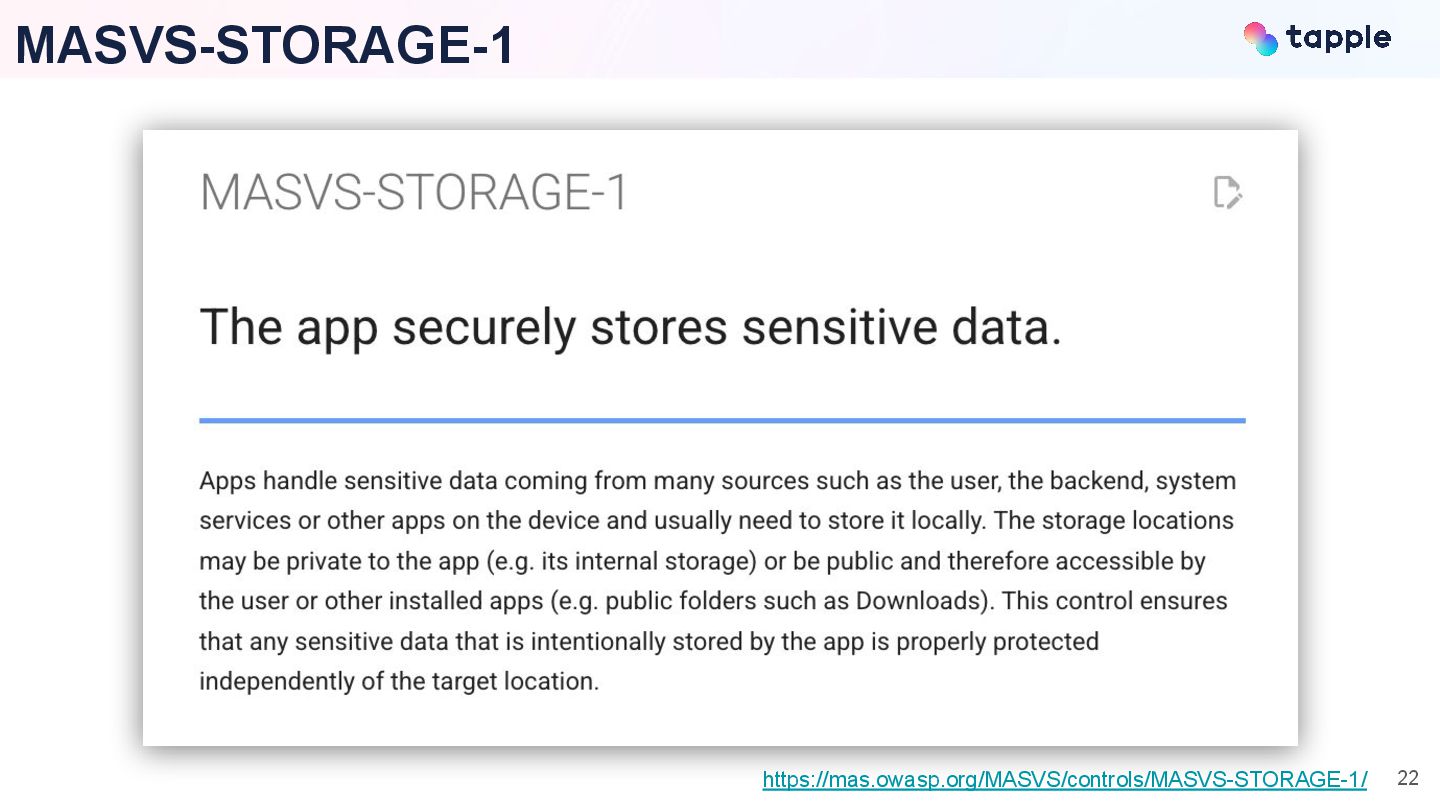Click the text 'This control ensures'
Viewport: 1440px width, 810px height.
[1114, 601]
